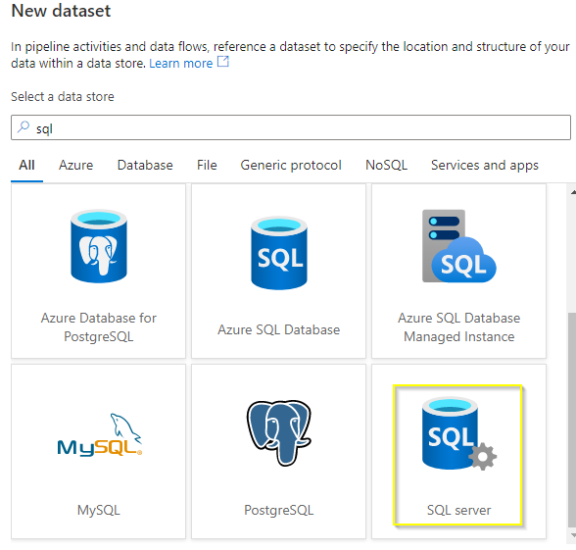Switch to the Azure tab
The image size is (576, 550).
(76, 165)
